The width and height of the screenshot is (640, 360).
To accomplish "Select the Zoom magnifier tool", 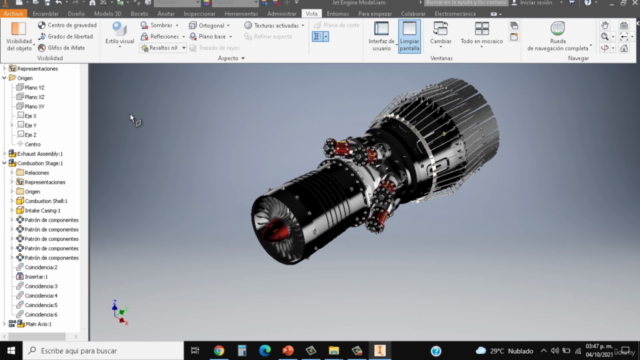I will tap(604, 37).
